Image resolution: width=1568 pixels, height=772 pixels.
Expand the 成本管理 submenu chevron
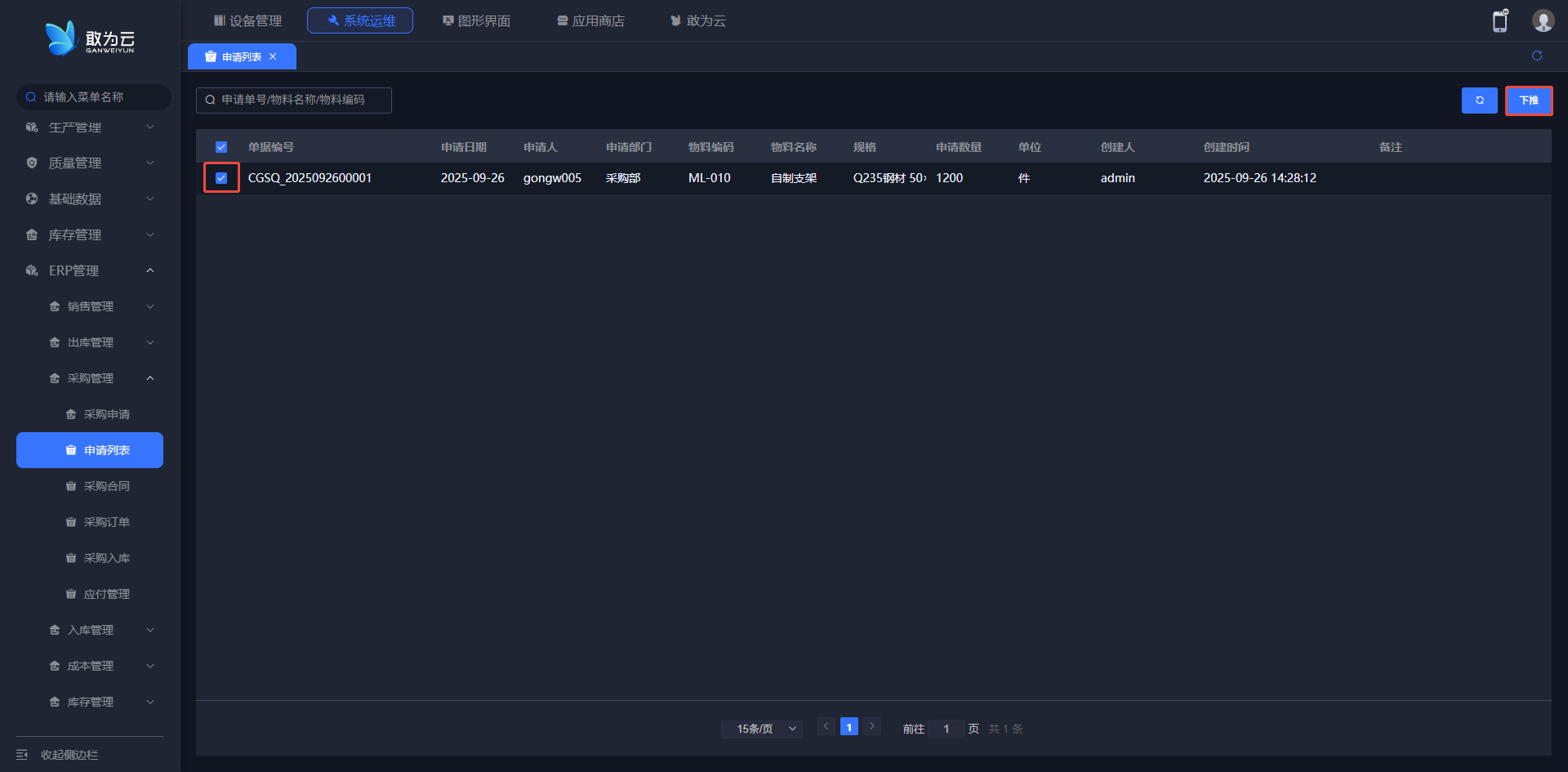click(x=150, y=666)
